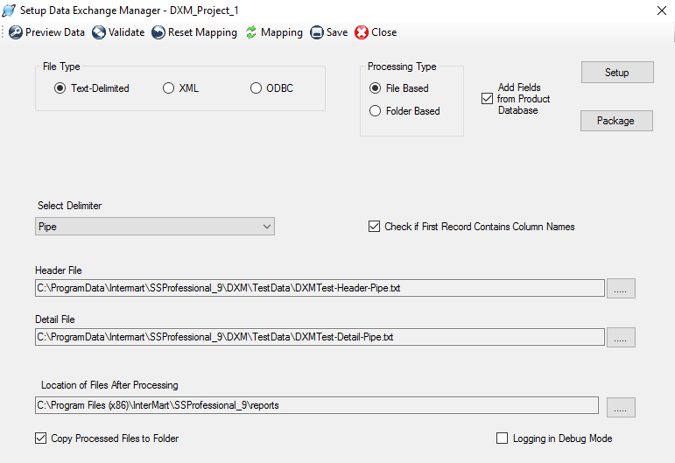The image size is (675, 463).
Task: Expand the Select Delimiter dropdown
Action: [266, 227]
